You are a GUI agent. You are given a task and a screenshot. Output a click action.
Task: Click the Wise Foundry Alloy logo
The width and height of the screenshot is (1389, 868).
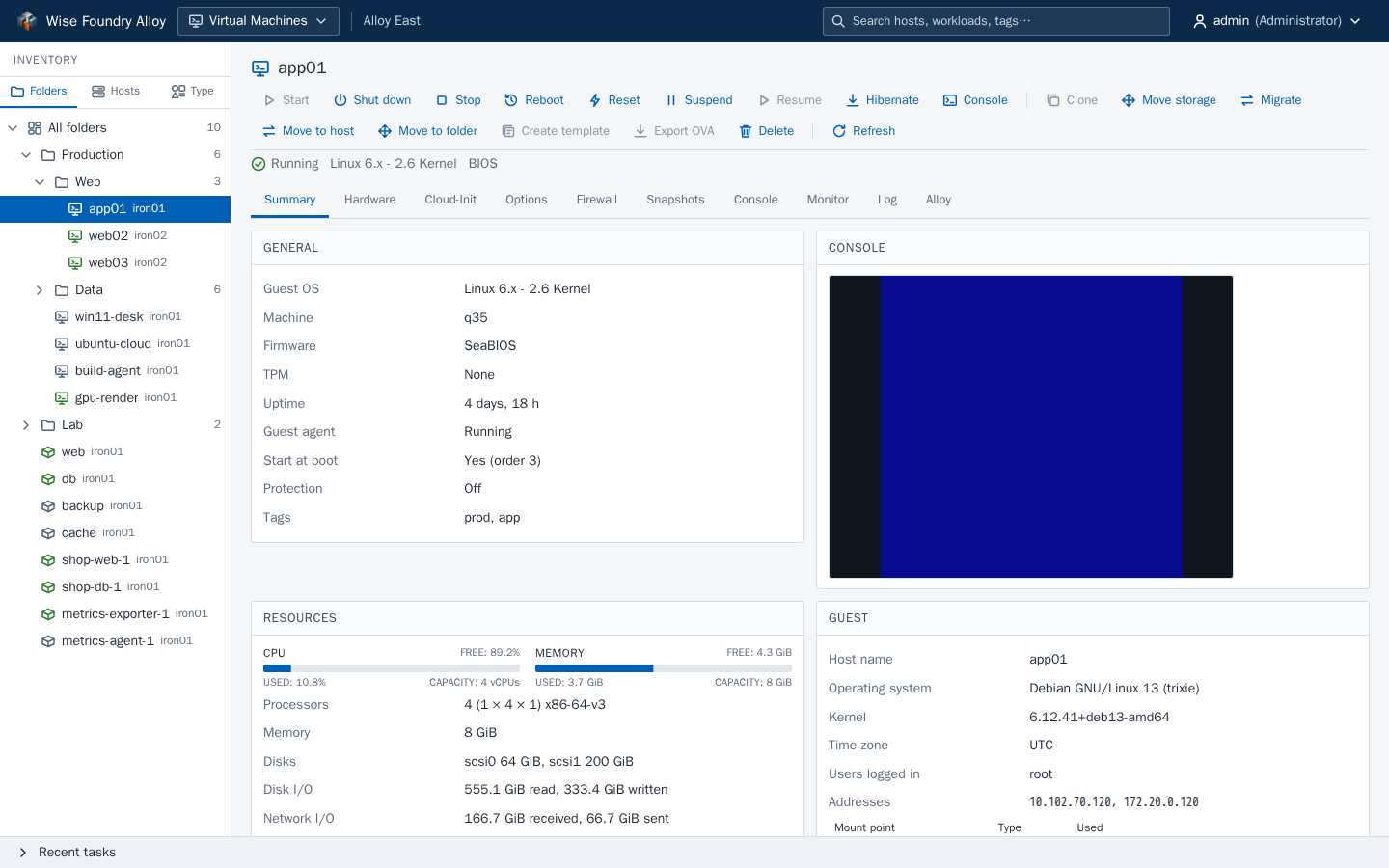[27, 21]
